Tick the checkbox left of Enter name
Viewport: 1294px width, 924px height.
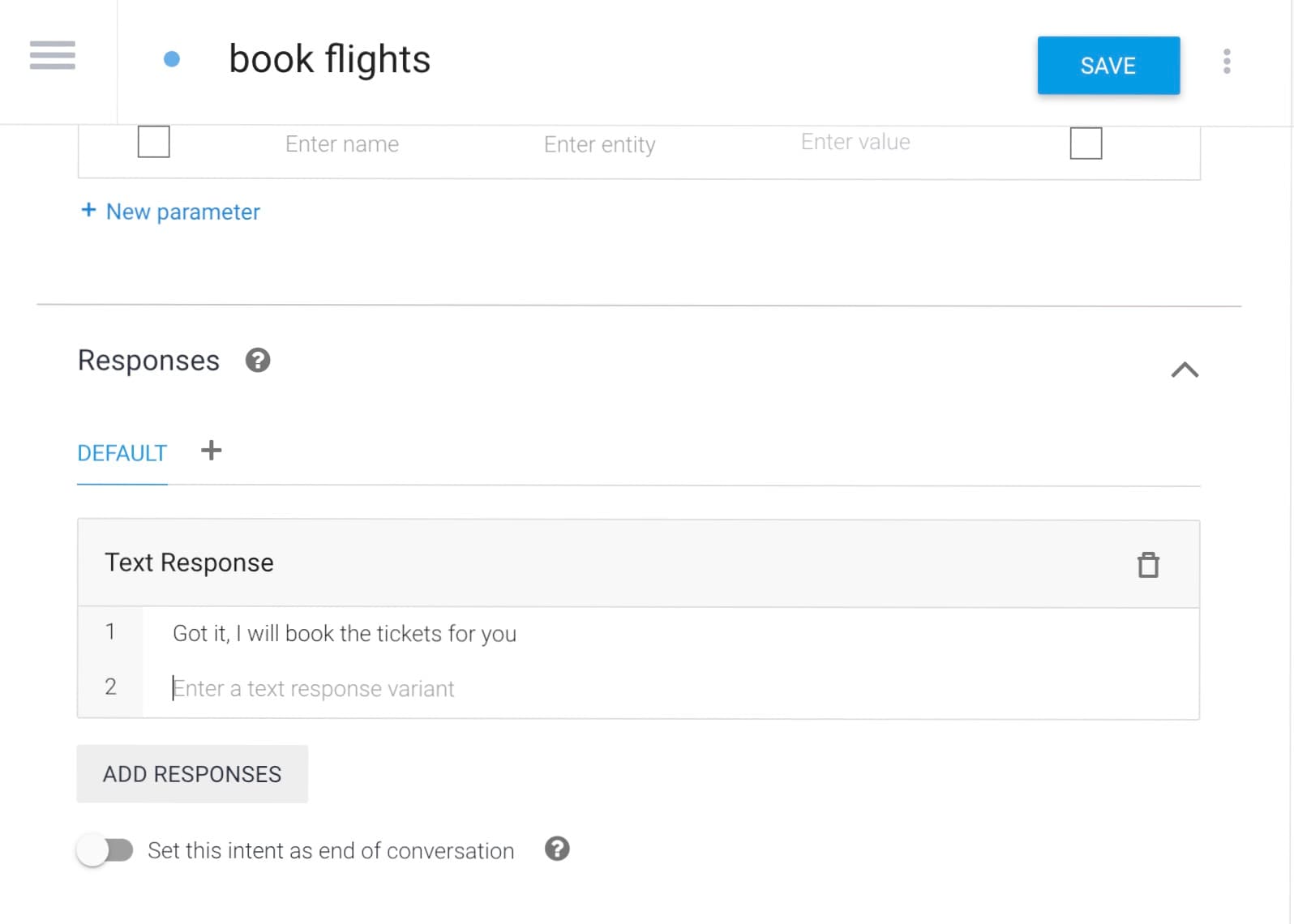click(x=154, y=142)
